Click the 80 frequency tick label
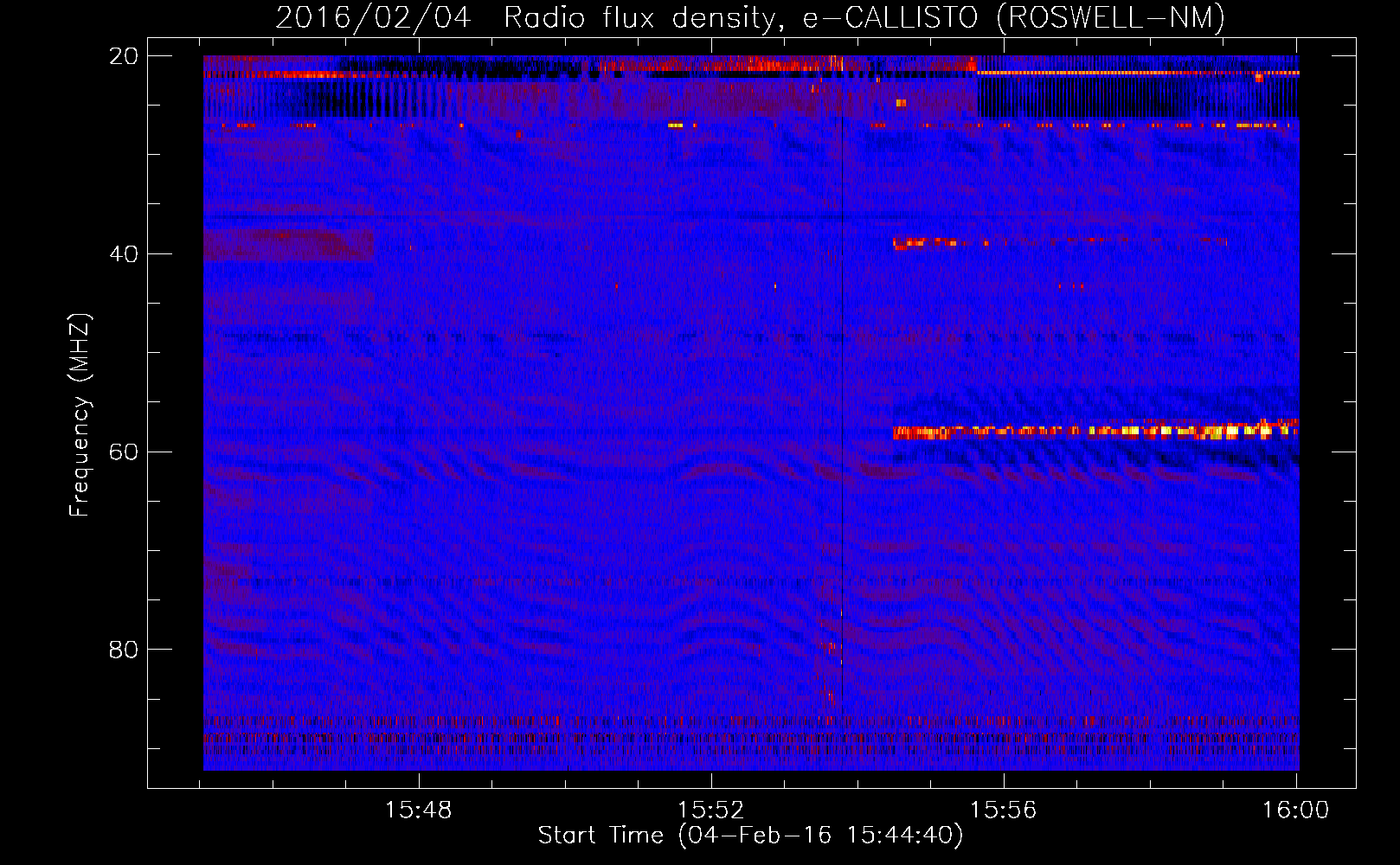The image size is (1400, 865). tap(124, 650)
